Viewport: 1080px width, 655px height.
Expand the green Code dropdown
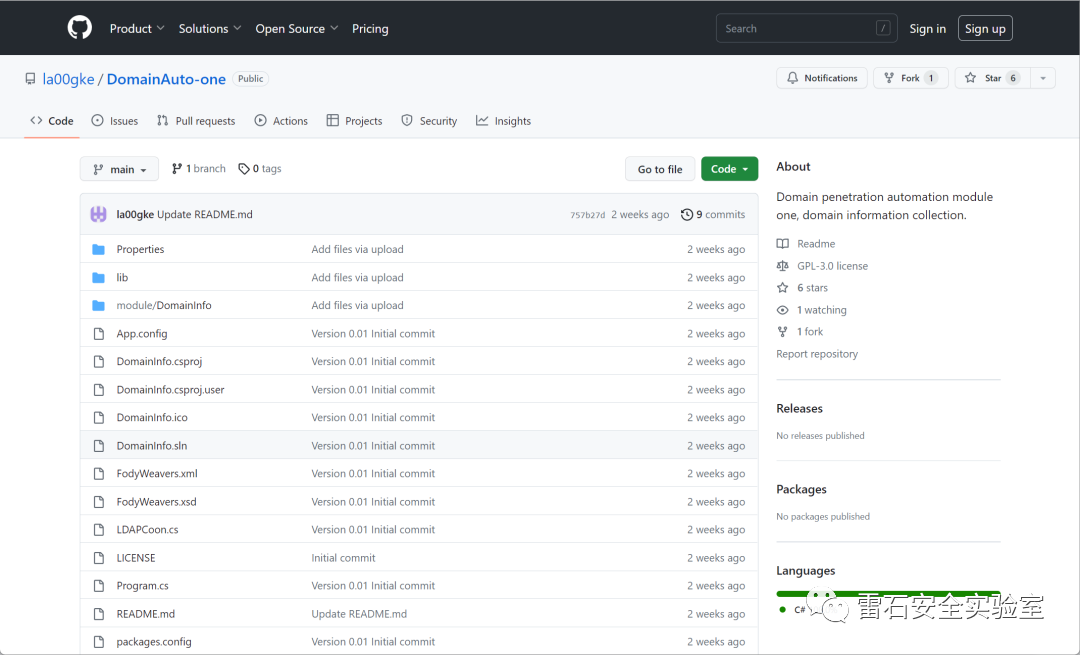pos(729,169)
